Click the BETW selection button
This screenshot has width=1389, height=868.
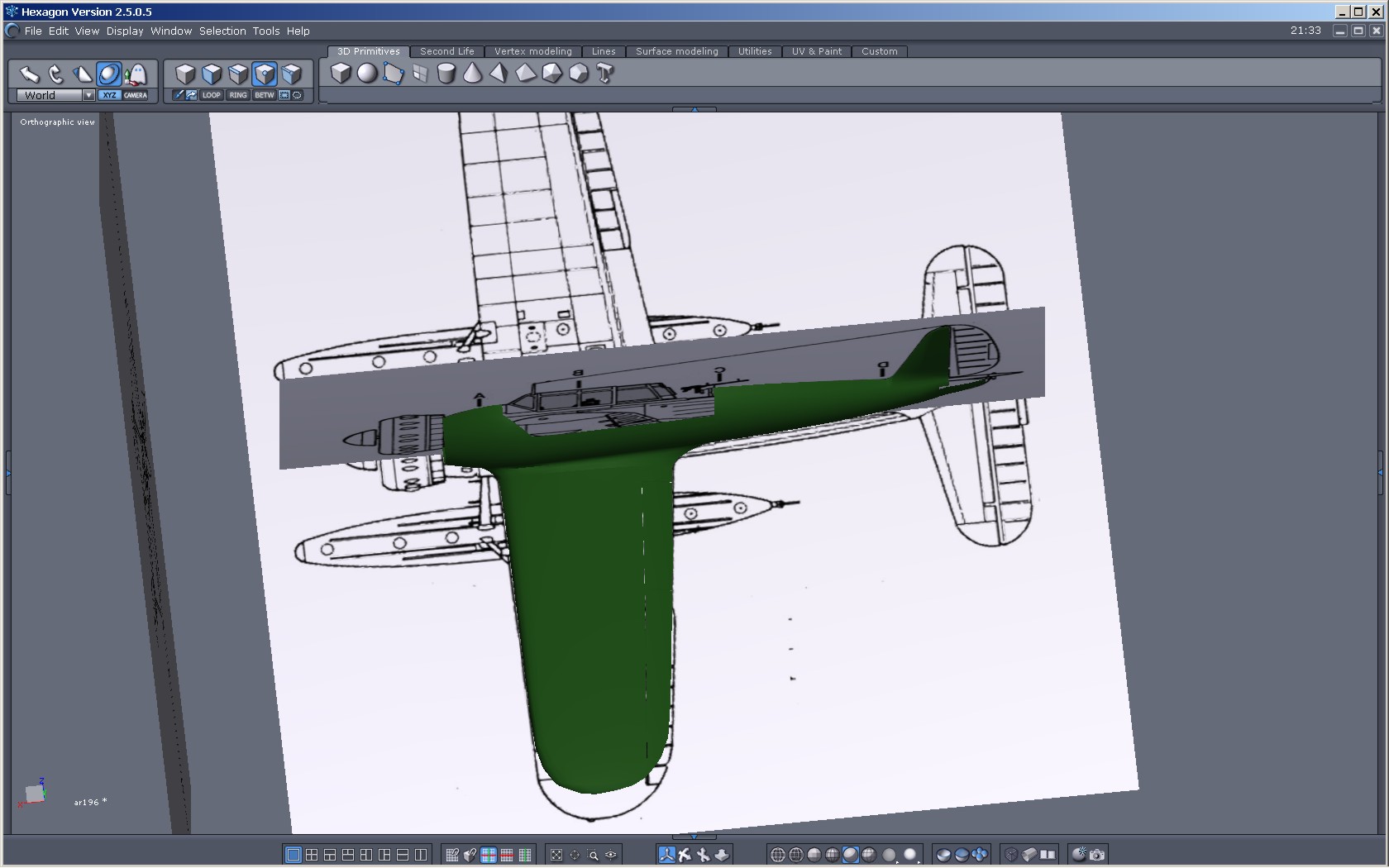coord(264,95)
